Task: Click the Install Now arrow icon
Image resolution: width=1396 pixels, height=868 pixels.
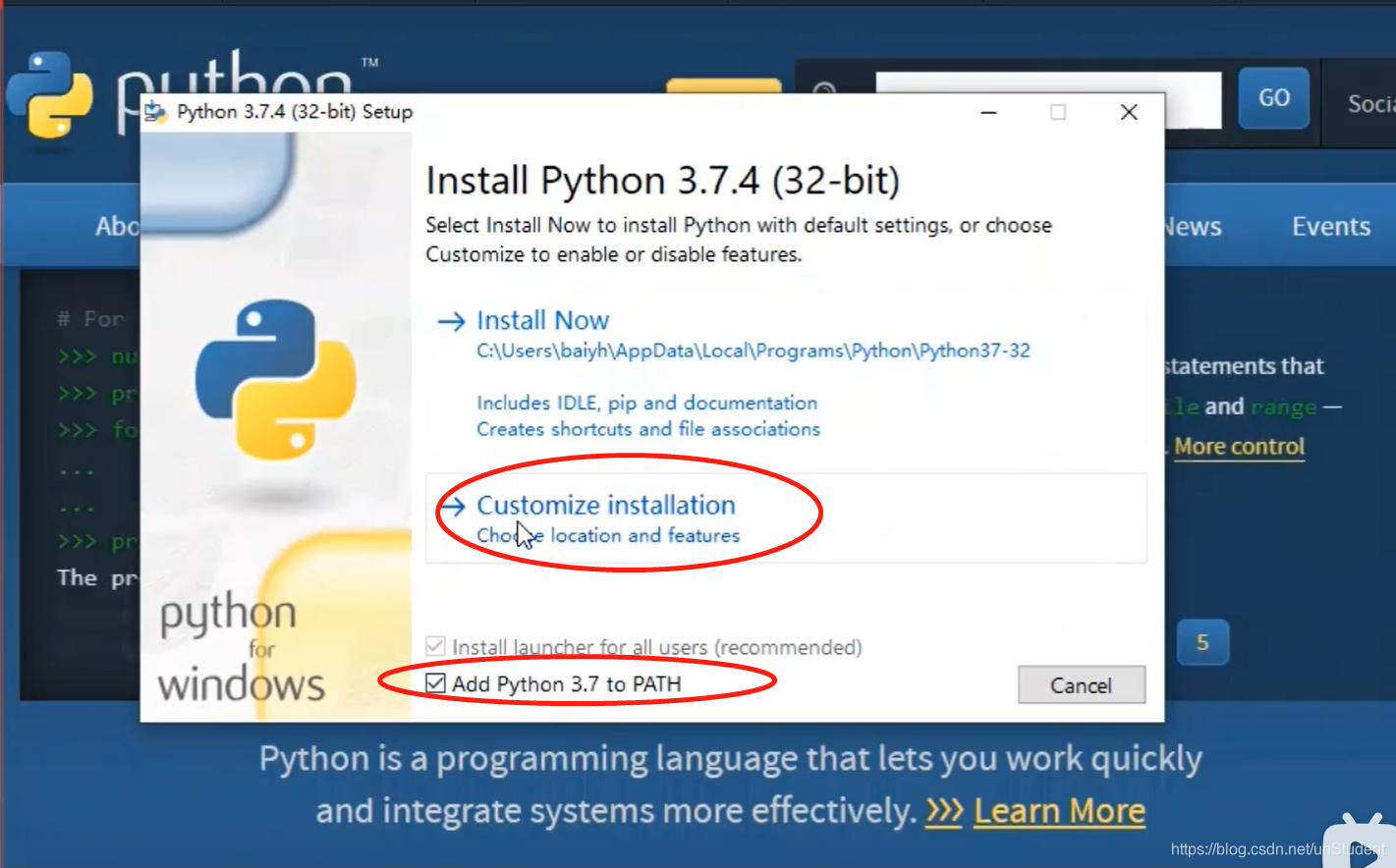Action: pyautogui.click(x=451, y=321)
